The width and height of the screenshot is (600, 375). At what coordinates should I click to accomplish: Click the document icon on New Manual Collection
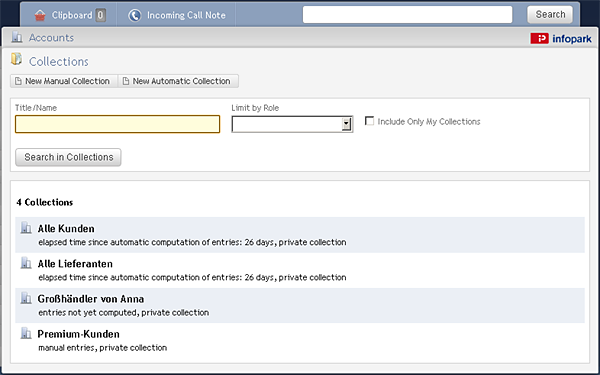pos(18,81)
